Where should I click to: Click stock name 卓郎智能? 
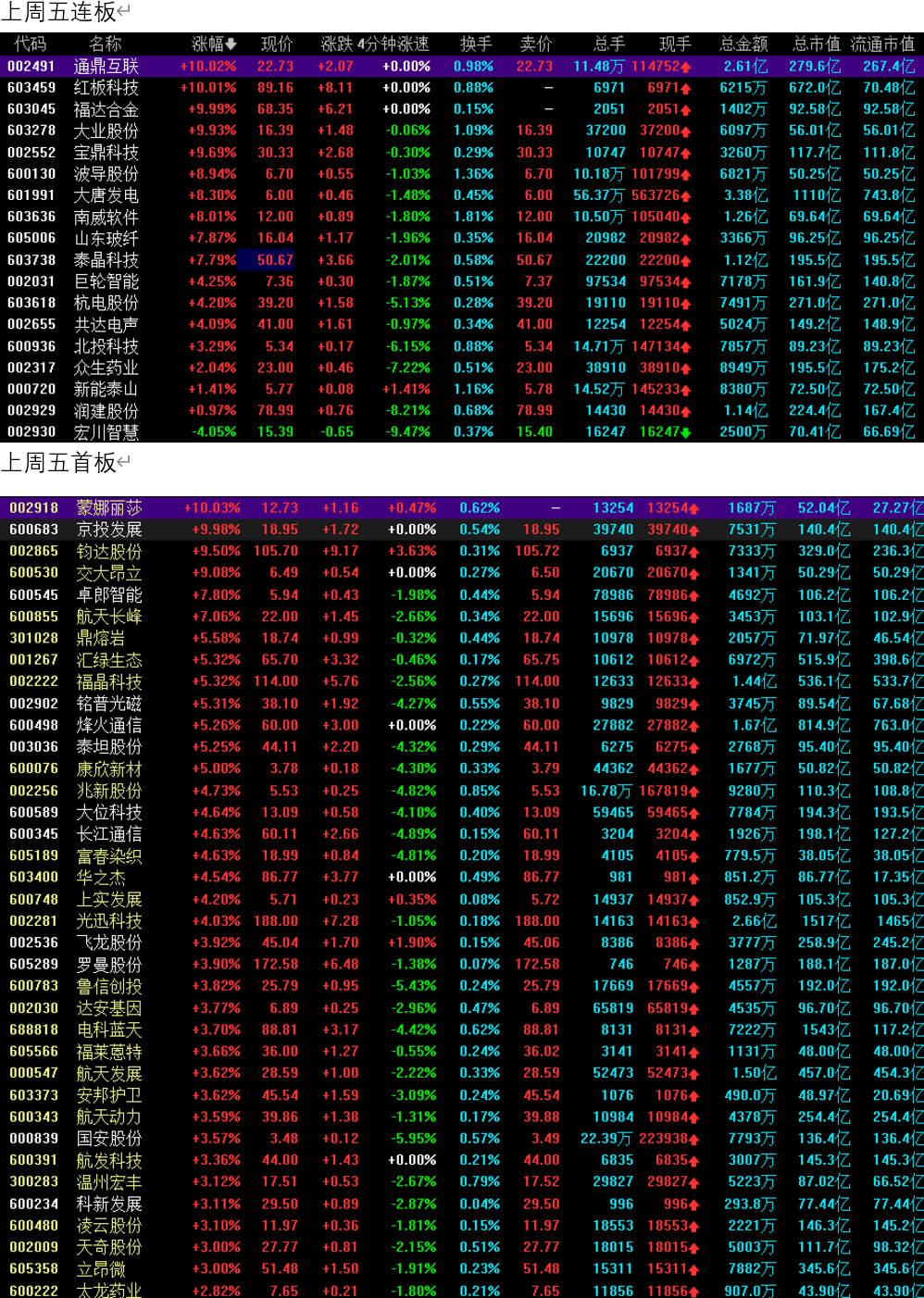pos(109,594)
